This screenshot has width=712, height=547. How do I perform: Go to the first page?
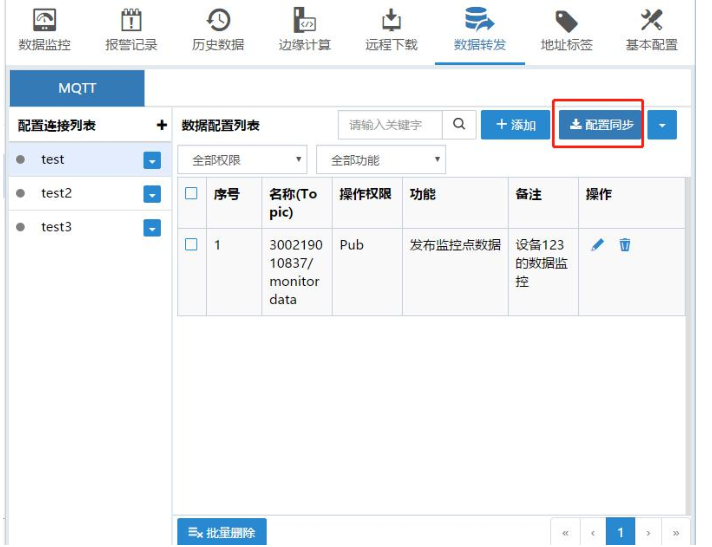coord(565,532)
